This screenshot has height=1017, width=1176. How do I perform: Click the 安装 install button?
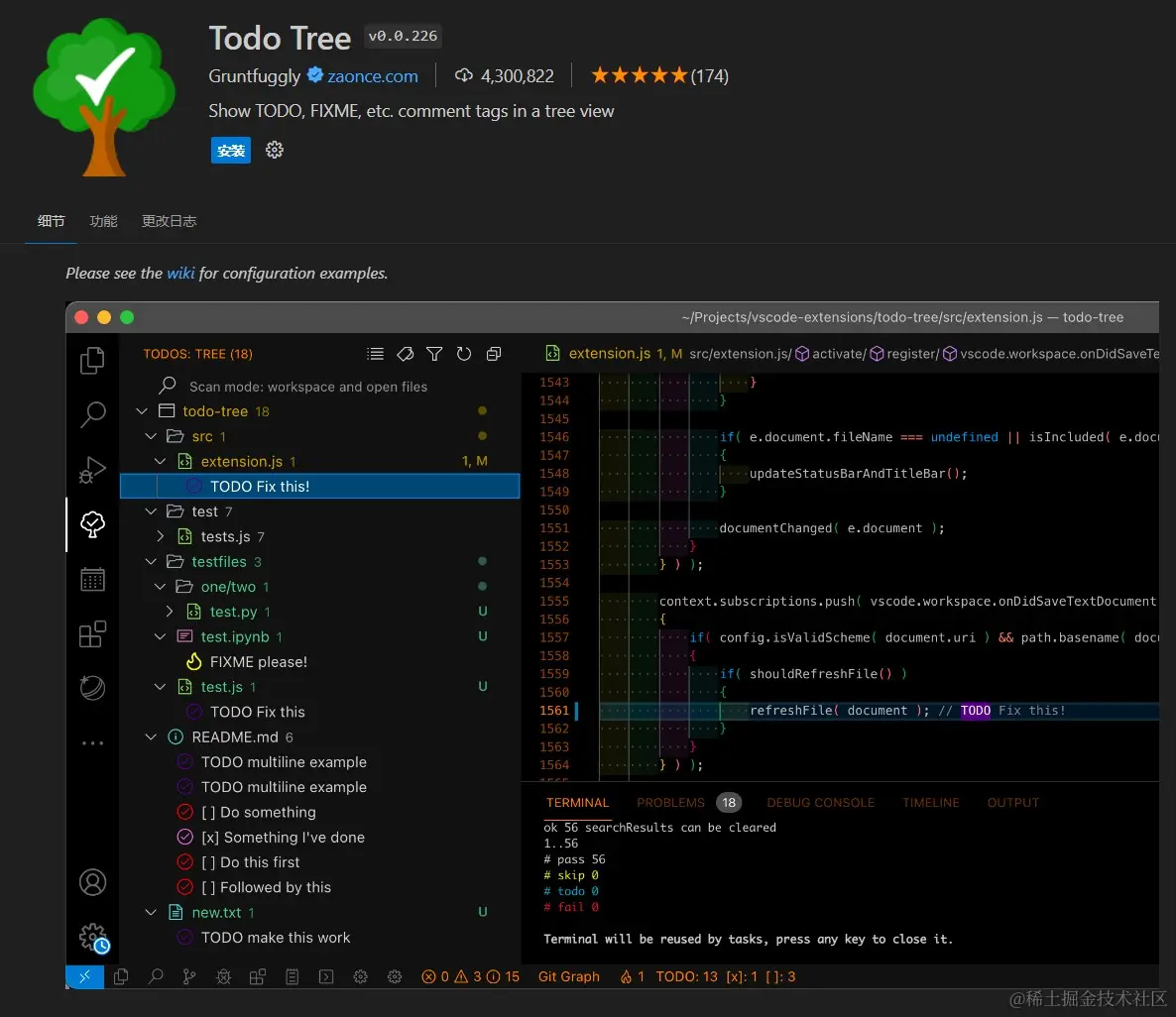point(230,150)
